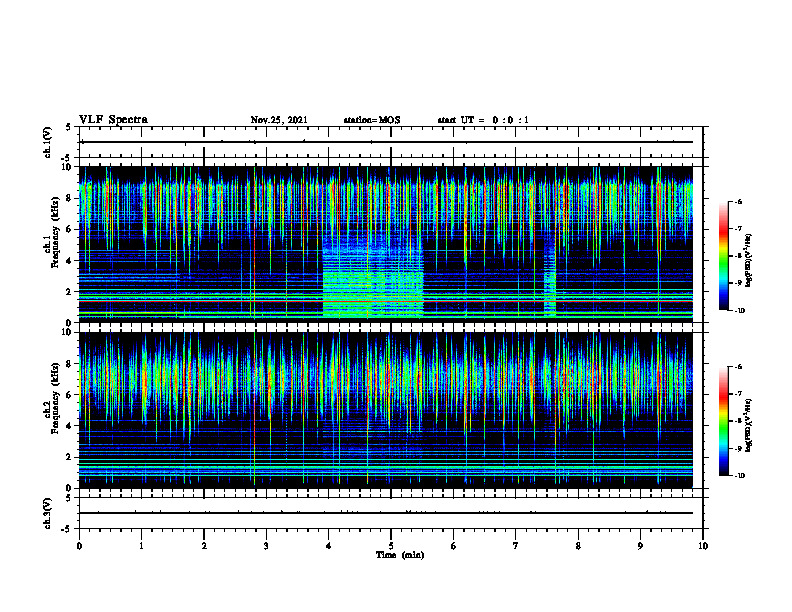Click the "-6" value on ch.2 color bar

tap(739, 367)
